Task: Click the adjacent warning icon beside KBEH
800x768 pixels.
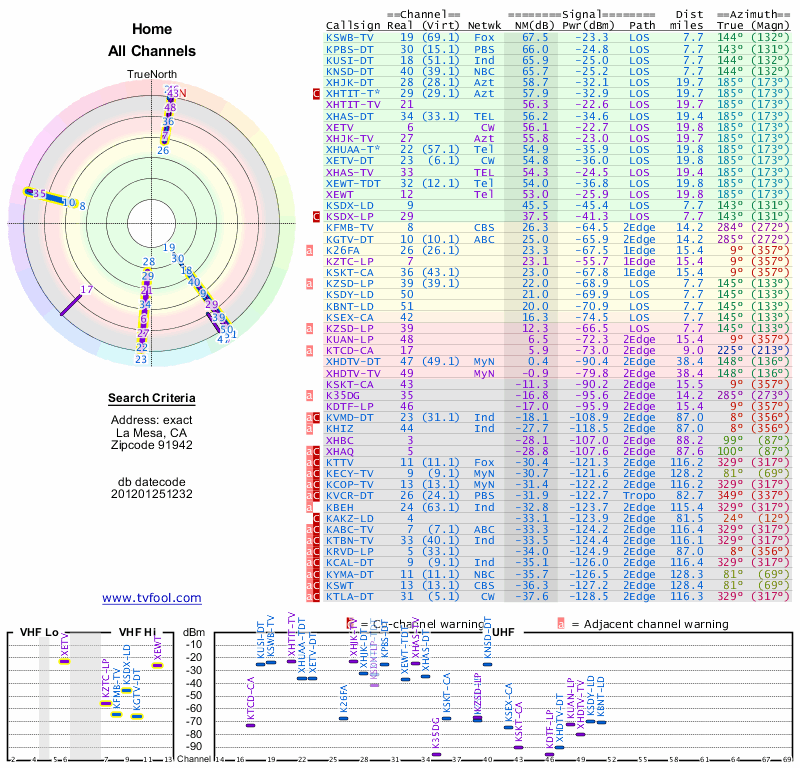Action: [311, 508]
